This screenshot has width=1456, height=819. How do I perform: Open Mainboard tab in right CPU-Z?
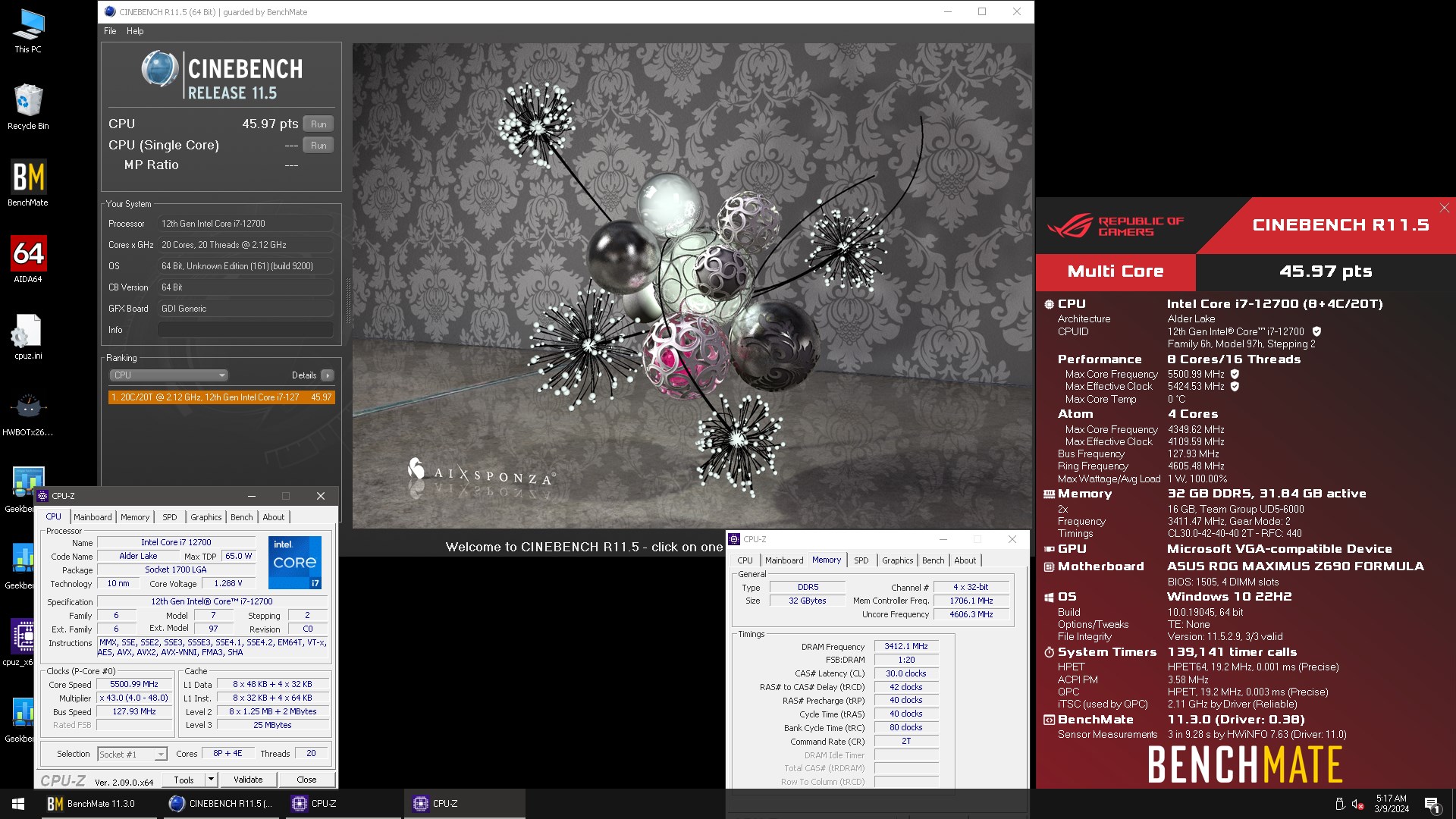[x=784, y=560]
